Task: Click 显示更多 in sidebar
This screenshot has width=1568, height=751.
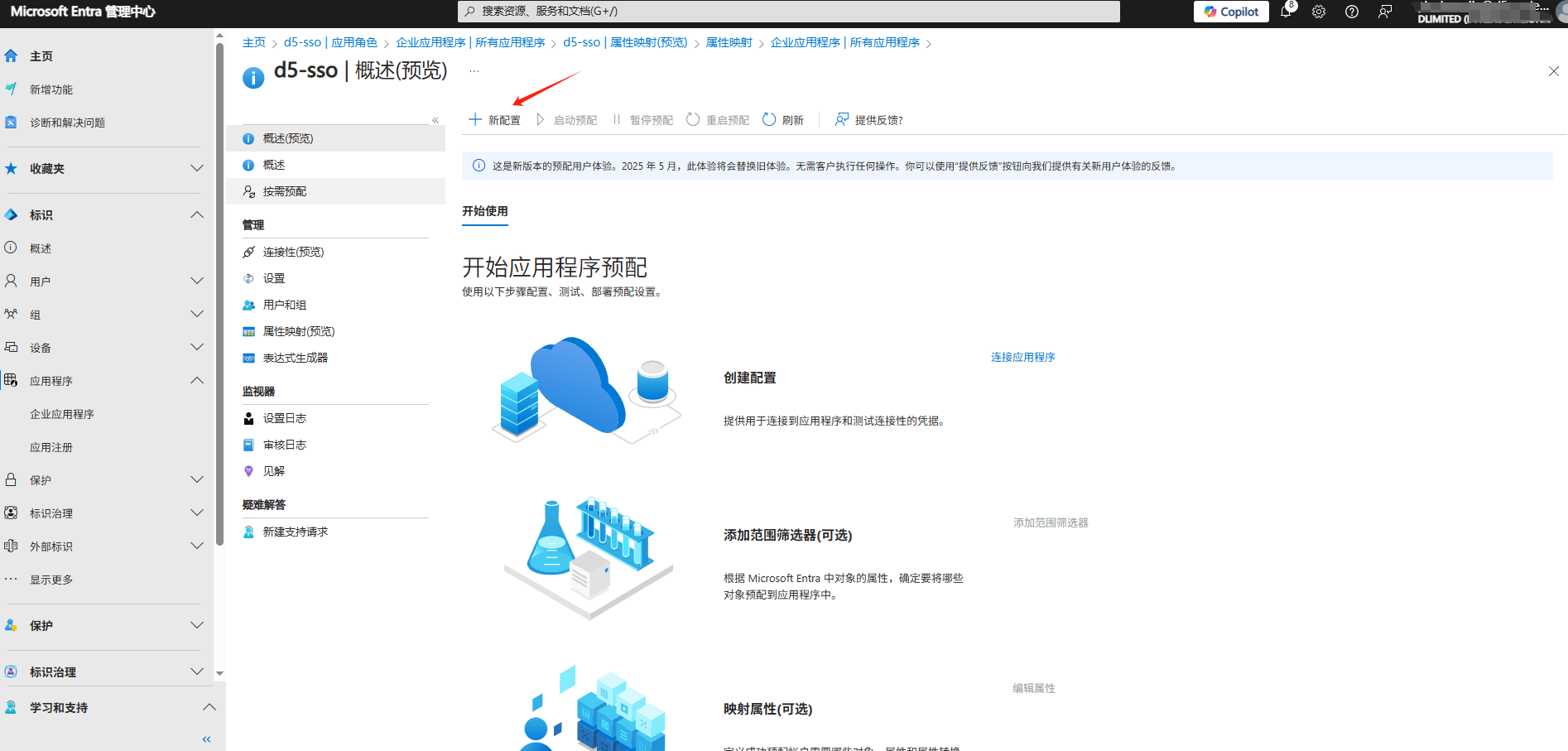Action: pyautogui.click(x=51, y=580)
